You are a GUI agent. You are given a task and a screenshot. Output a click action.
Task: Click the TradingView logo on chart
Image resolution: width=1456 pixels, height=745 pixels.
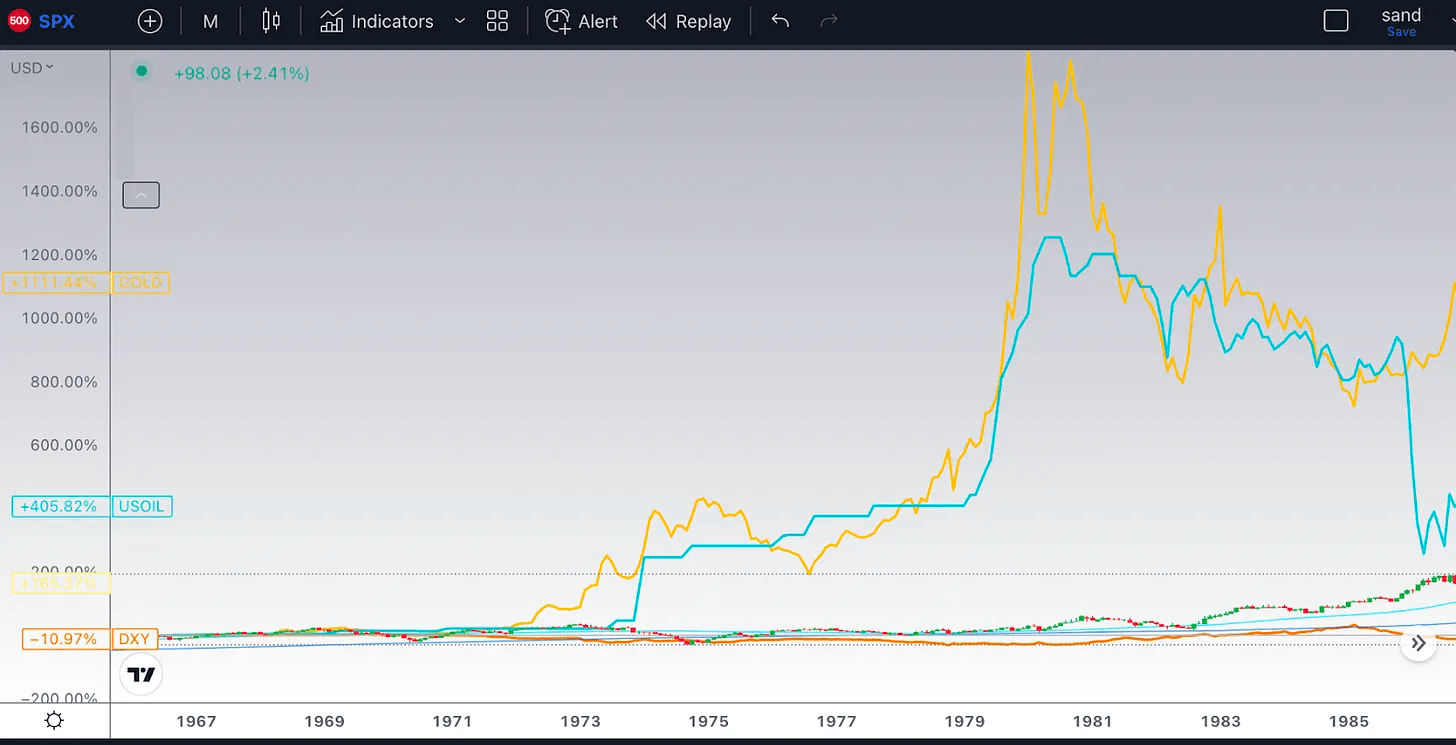tap(141, 675)
